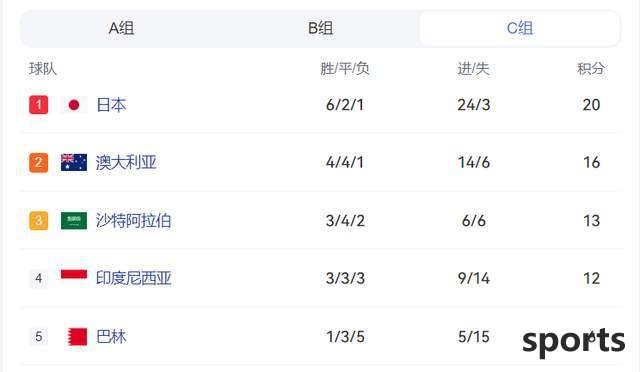640x372 pixels.
Task: Click the orange rank 2 badge
Action: pyautogui.click(x=39, y=163)
